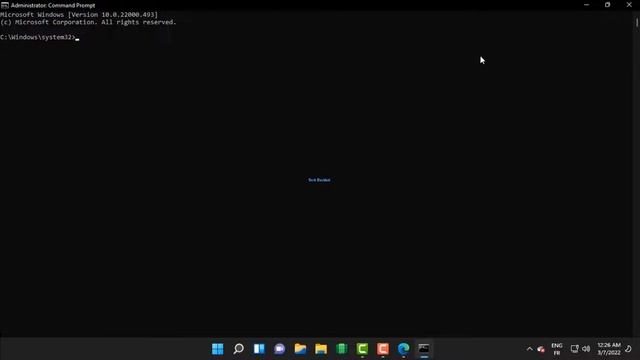The height and width of the screenshot is (360, 640).
Task: Show hidden system tray icons
Action: [x=529, y=349]
